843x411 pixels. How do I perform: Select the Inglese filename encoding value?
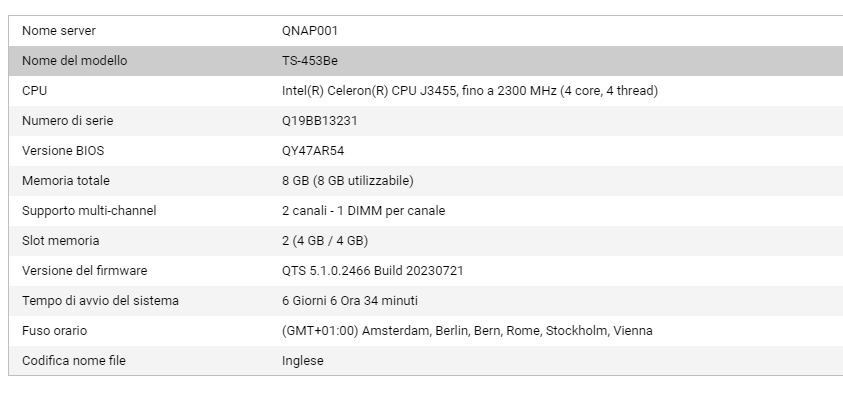coord(302,361)
